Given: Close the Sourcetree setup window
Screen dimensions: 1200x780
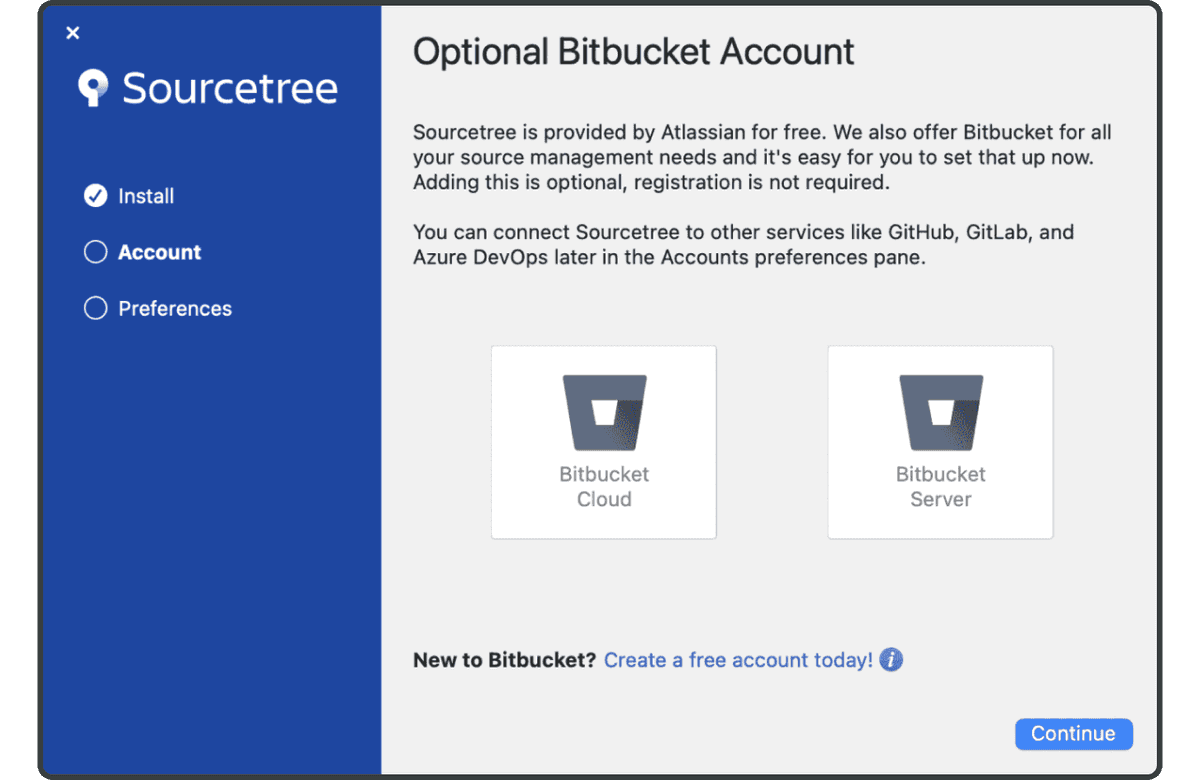Looking at the screenshot, I should tap(72, 33).
